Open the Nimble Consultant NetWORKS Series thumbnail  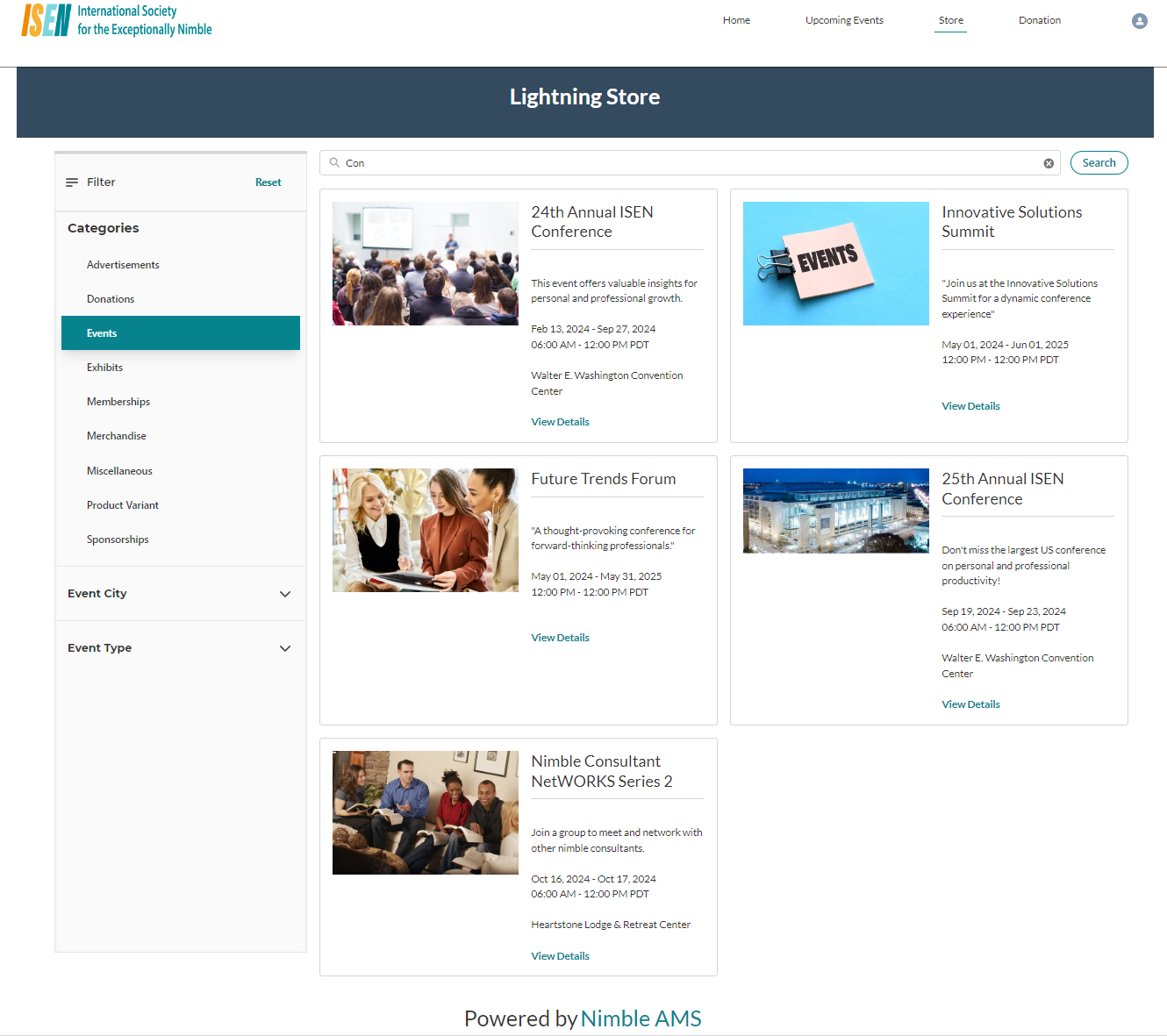coord(425,812)
